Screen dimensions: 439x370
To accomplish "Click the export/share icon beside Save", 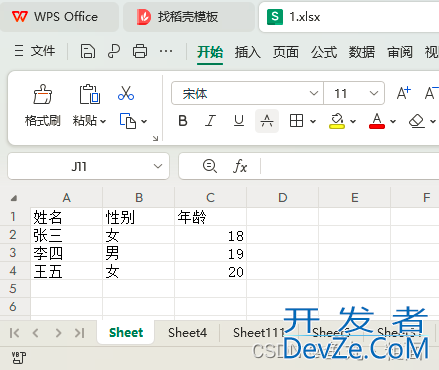I will (114, 51).
